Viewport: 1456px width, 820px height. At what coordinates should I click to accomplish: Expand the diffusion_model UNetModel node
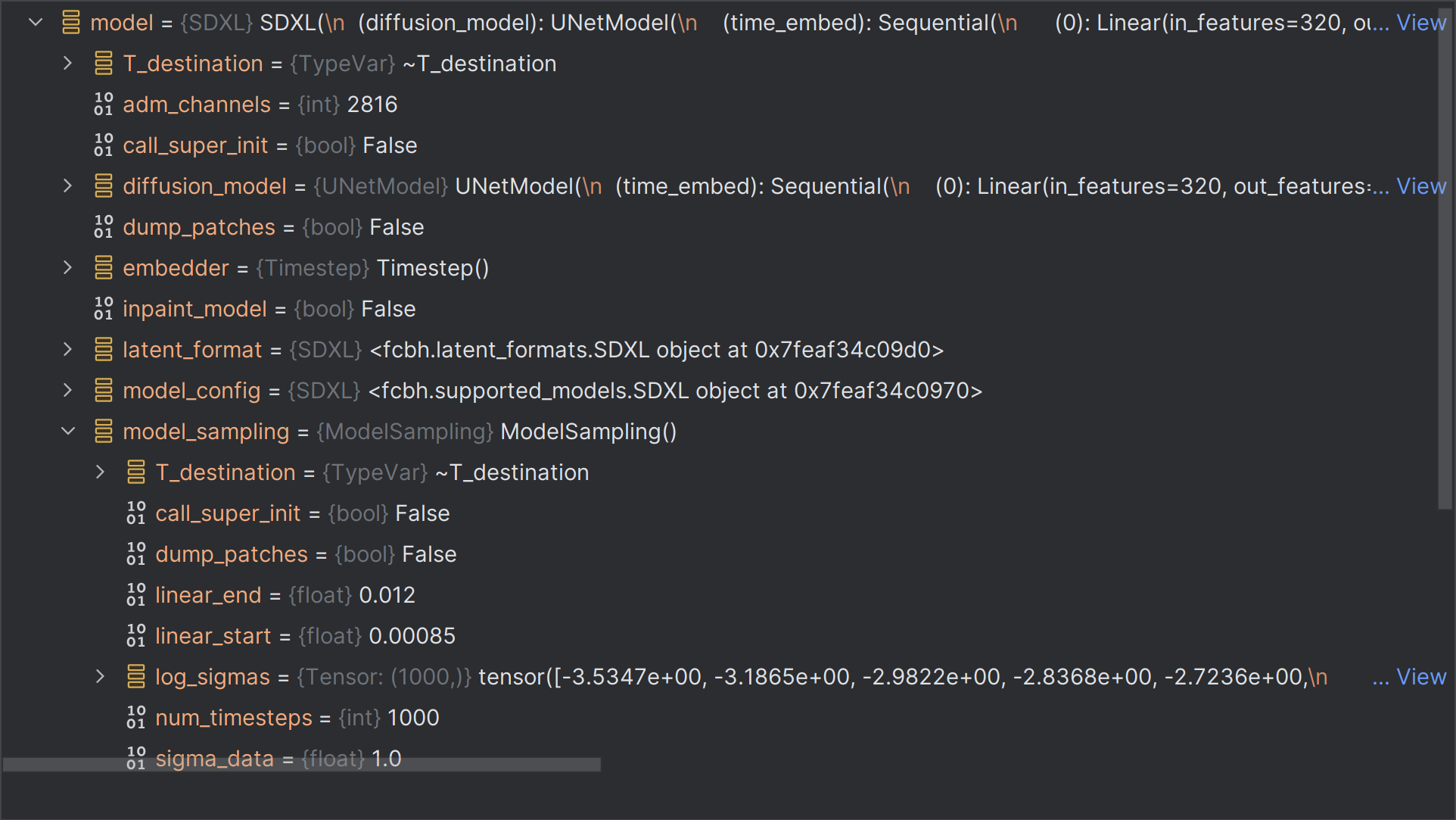point(68,186)
